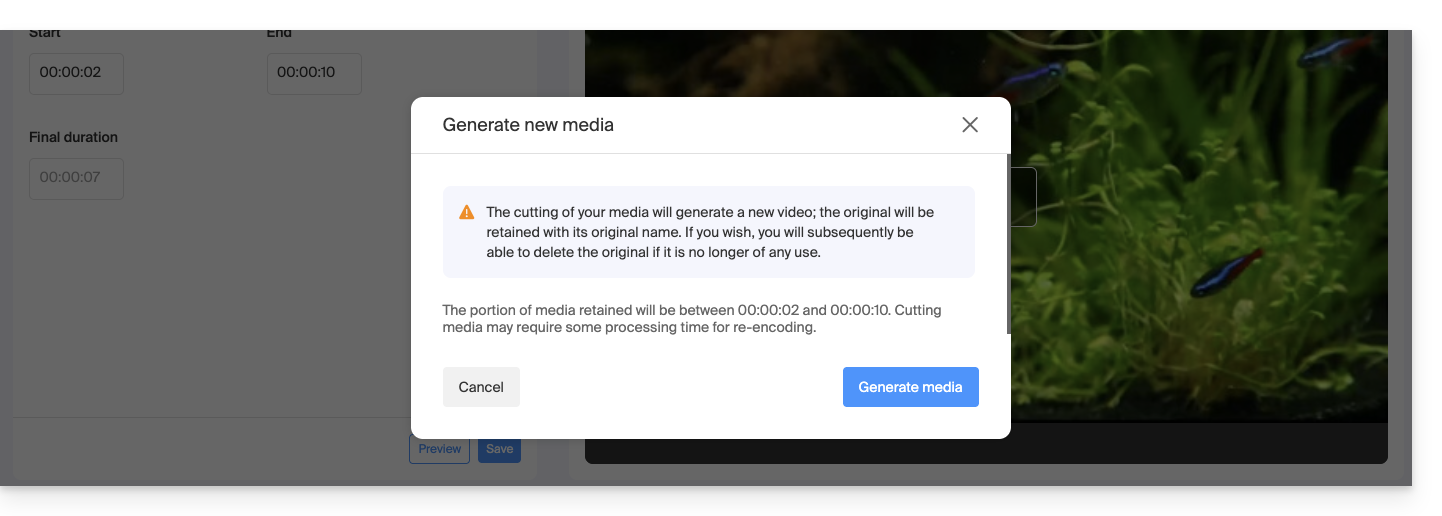This screenshot has width=1442, height=516.
Task: Click the "Generate new media" dialog title
Action: 528,125
